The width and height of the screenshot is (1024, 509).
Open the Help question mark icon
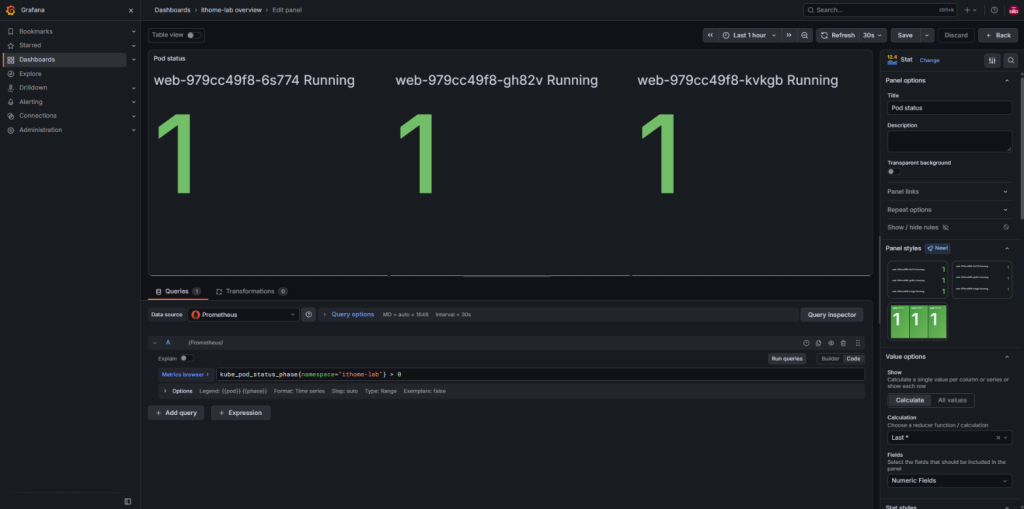(994, 10)
